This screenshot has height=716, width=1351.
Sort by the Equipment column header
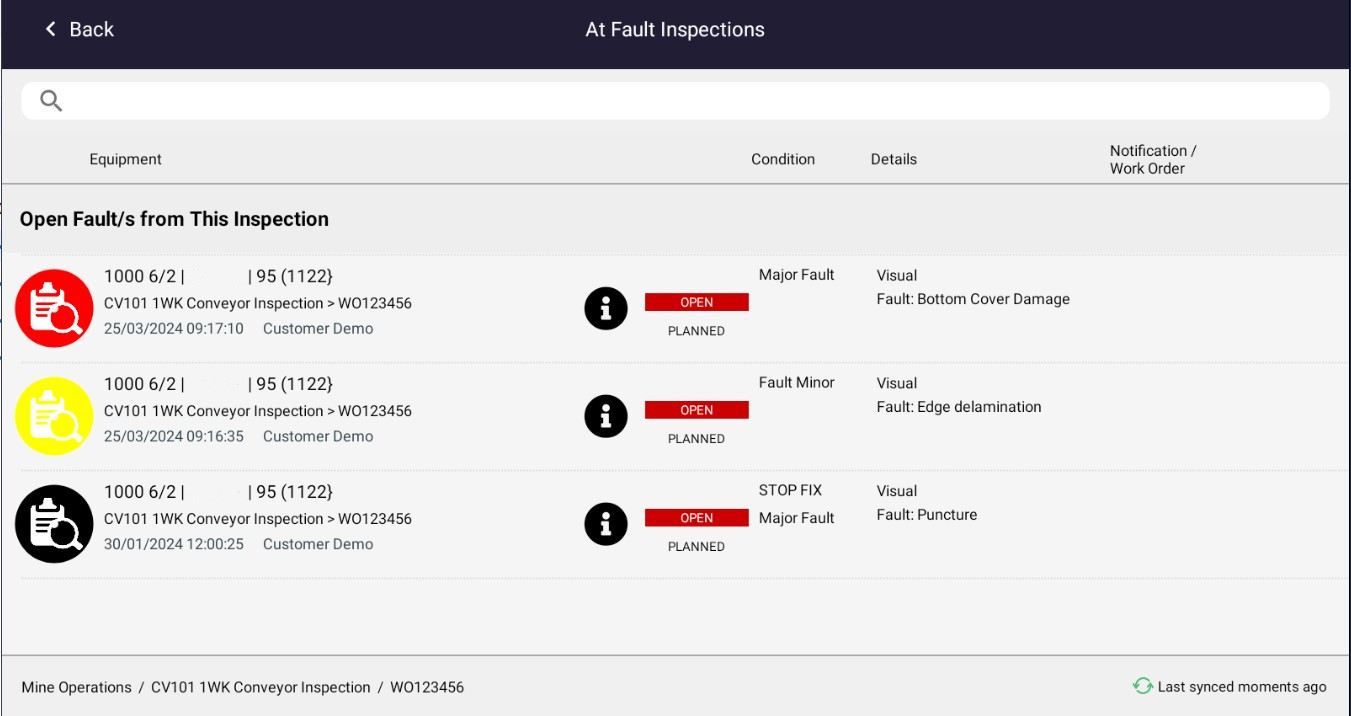[x=125, y=158]
